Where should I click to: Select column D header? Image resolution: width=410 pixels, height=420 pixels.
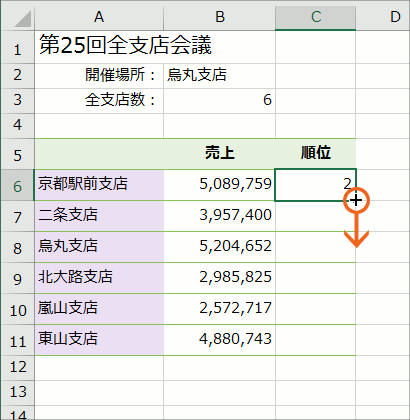pyautogui.click(x=383, y=16)
